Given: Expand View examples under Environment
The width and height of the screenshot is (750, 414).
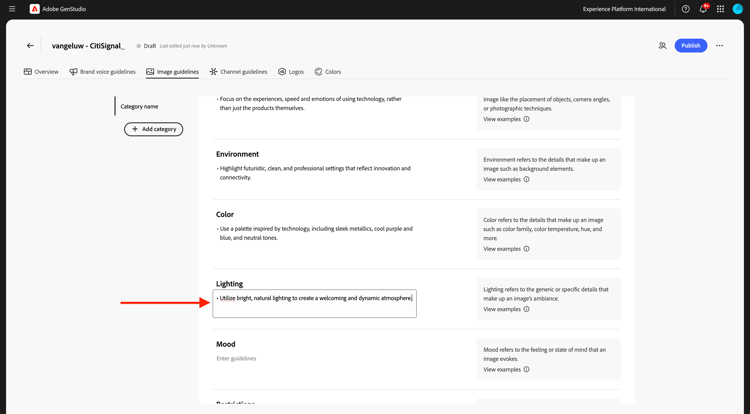Looking at the screenshot, I should pyautogui.click(x=506, y=180).
